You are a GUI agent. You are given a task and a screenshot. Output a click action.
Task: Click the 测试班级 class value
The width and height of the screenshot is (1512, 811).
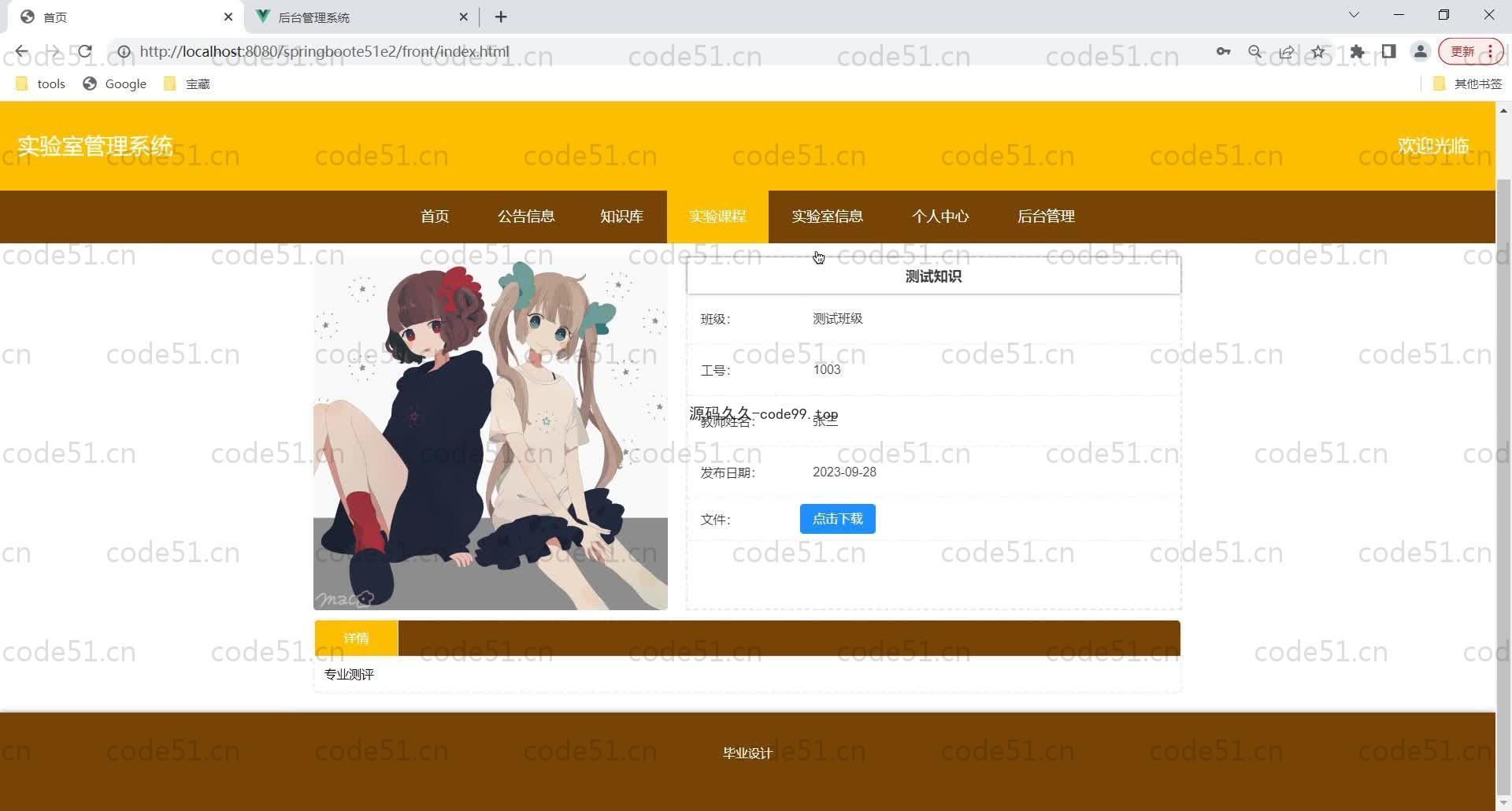click(838, 319)
